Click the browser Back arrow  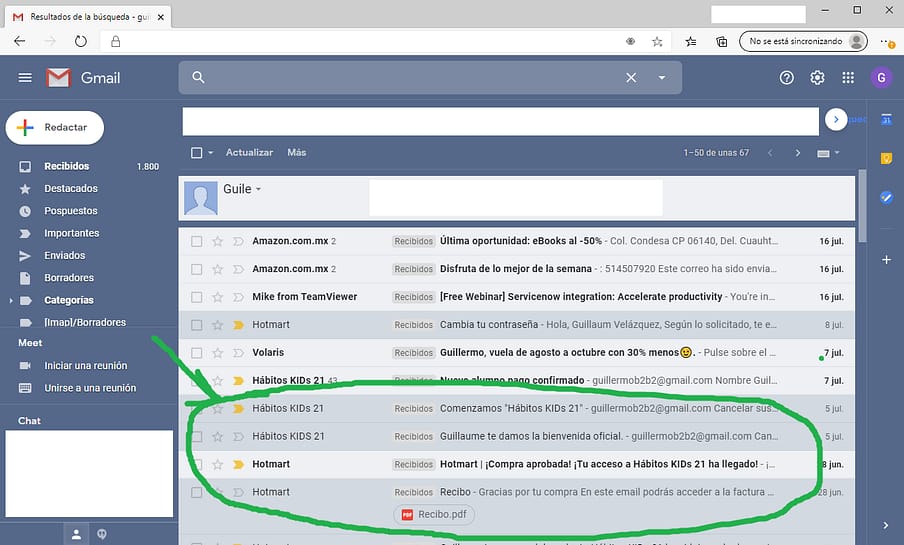(20, 41)
